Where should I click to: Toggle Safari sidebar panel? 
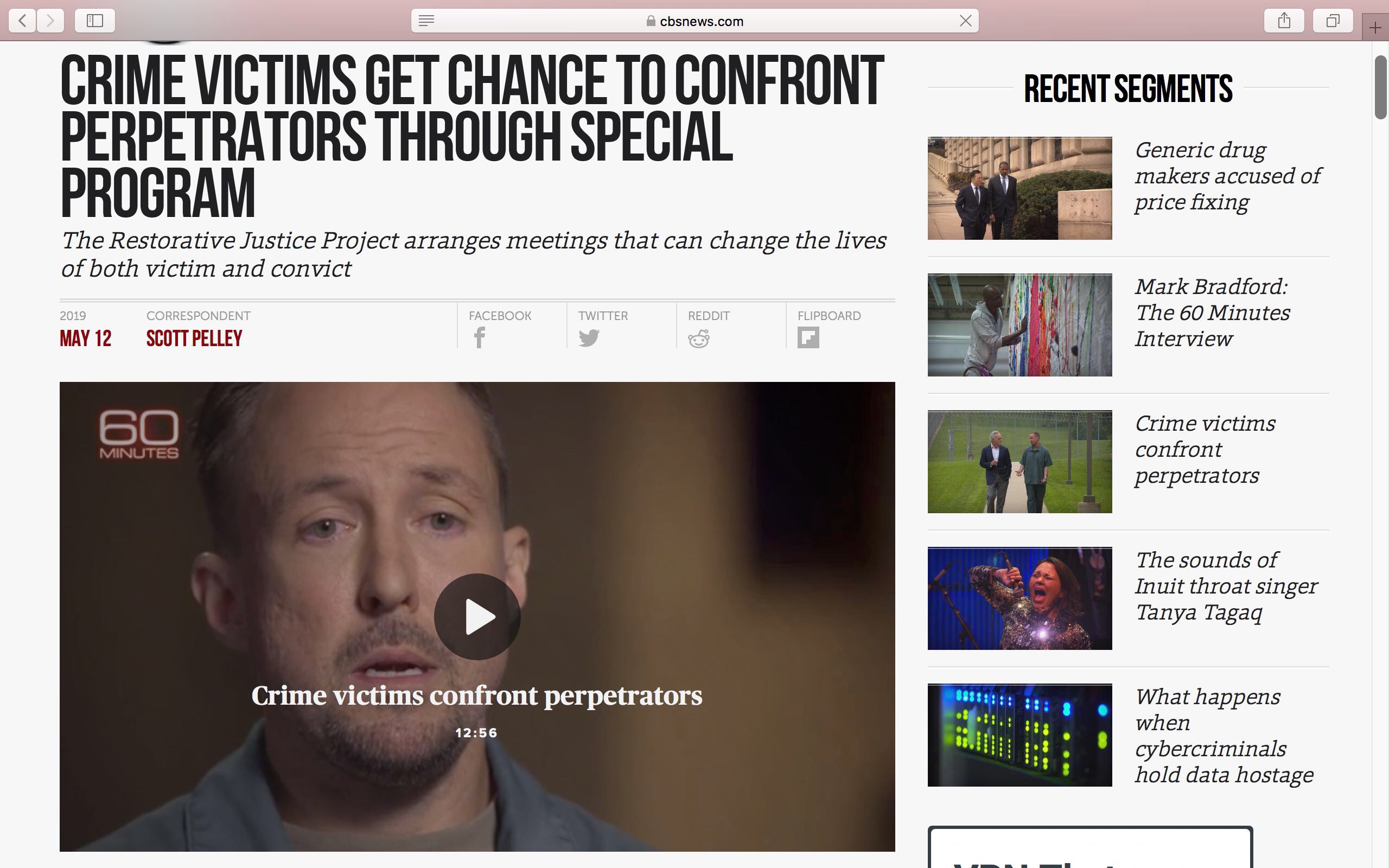(x=95, y=21)
